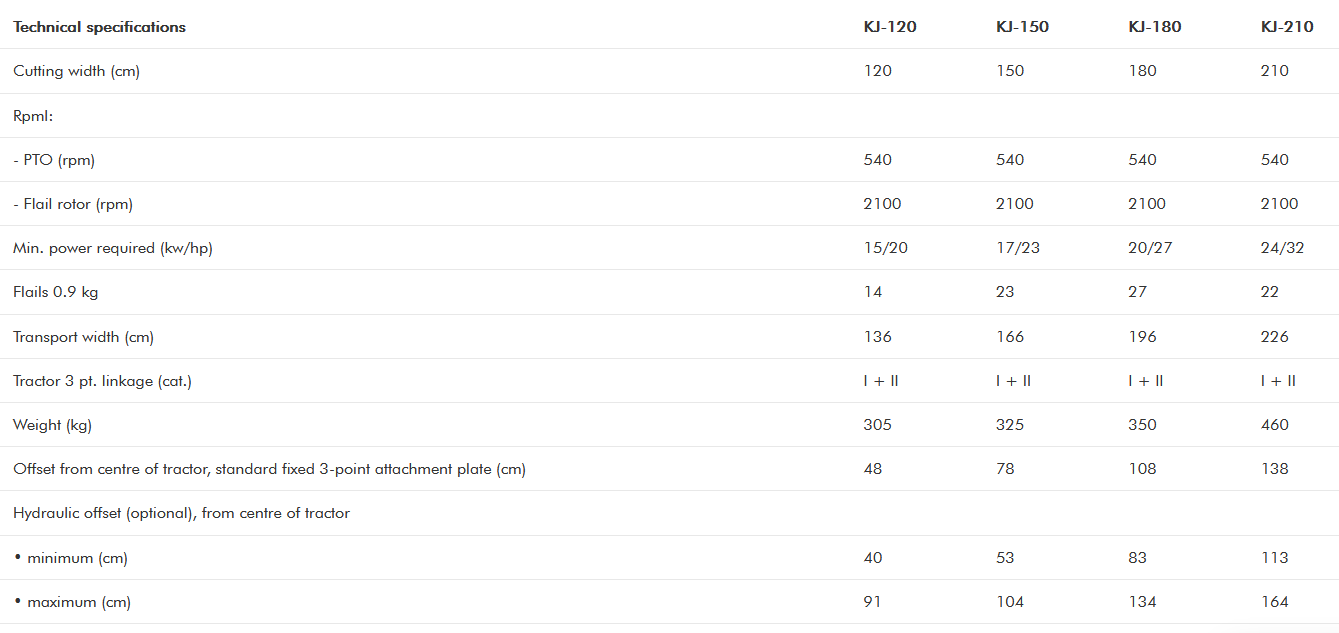Click the Offset from centre of tractor label

pyautogui.click(x=269, y=469)
